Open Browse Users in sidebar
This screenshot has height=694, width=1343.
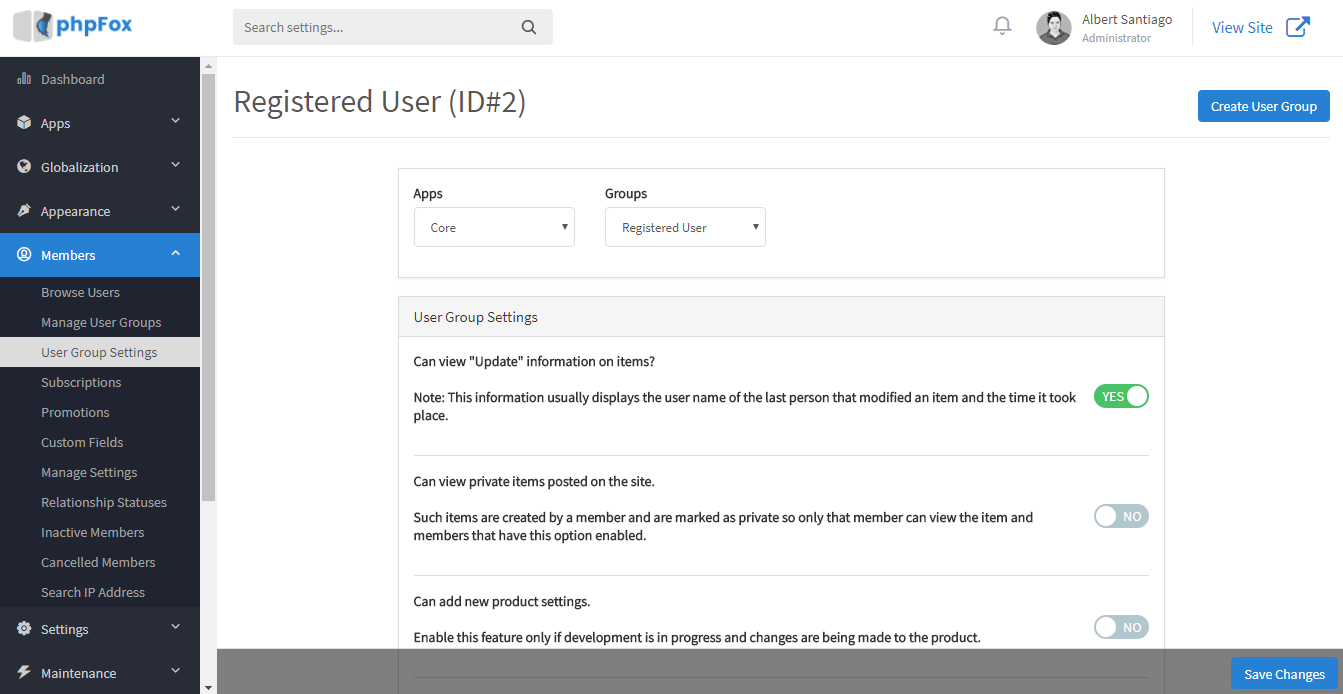[x=80, y=292]
